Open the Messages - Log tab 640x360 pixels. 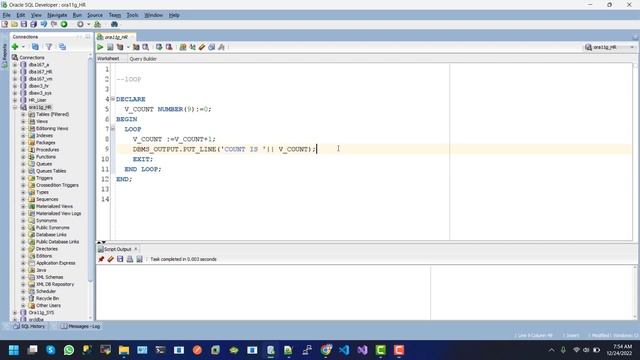pos(80,327)
